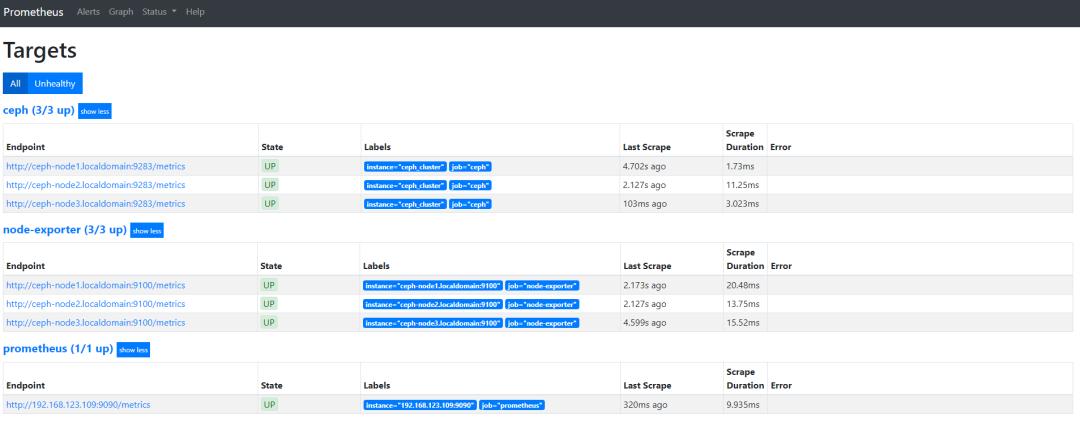Screen dimensions: 1080x431
Task: Click scrape duration 9.935ms
Action: 742,405
